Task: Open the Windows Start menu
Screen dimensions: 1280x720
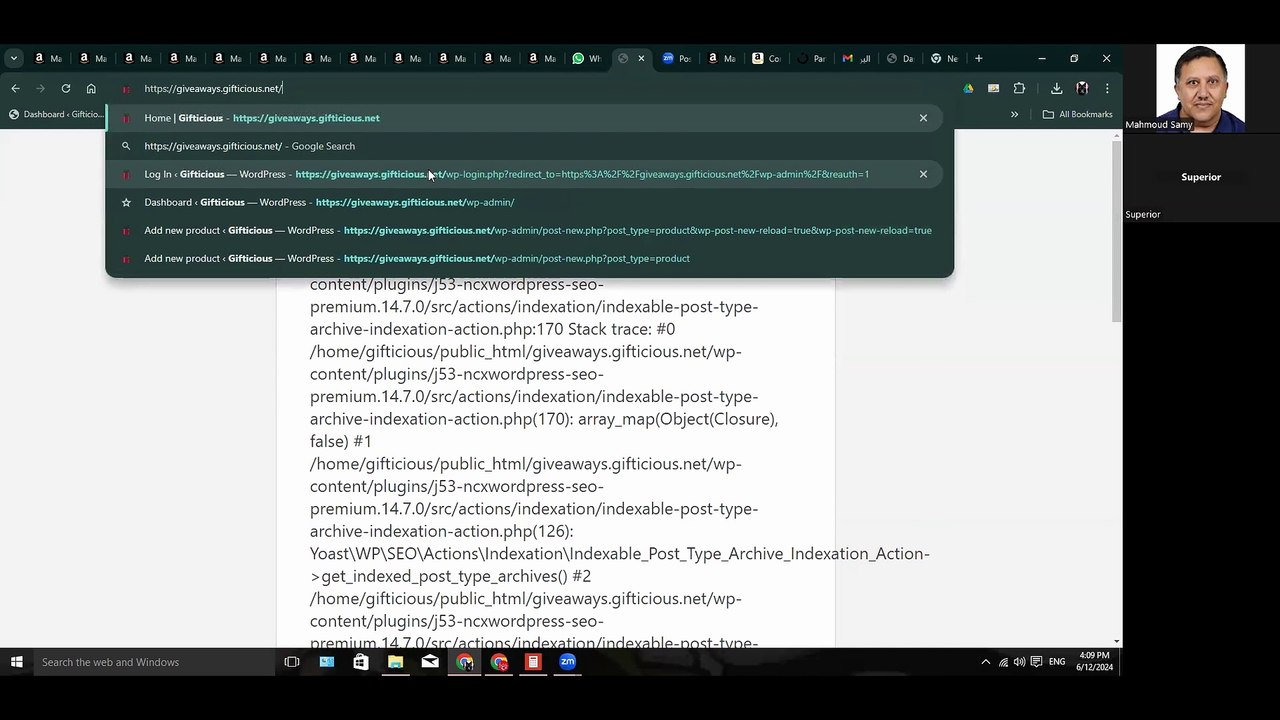Action: coord(16,662)
